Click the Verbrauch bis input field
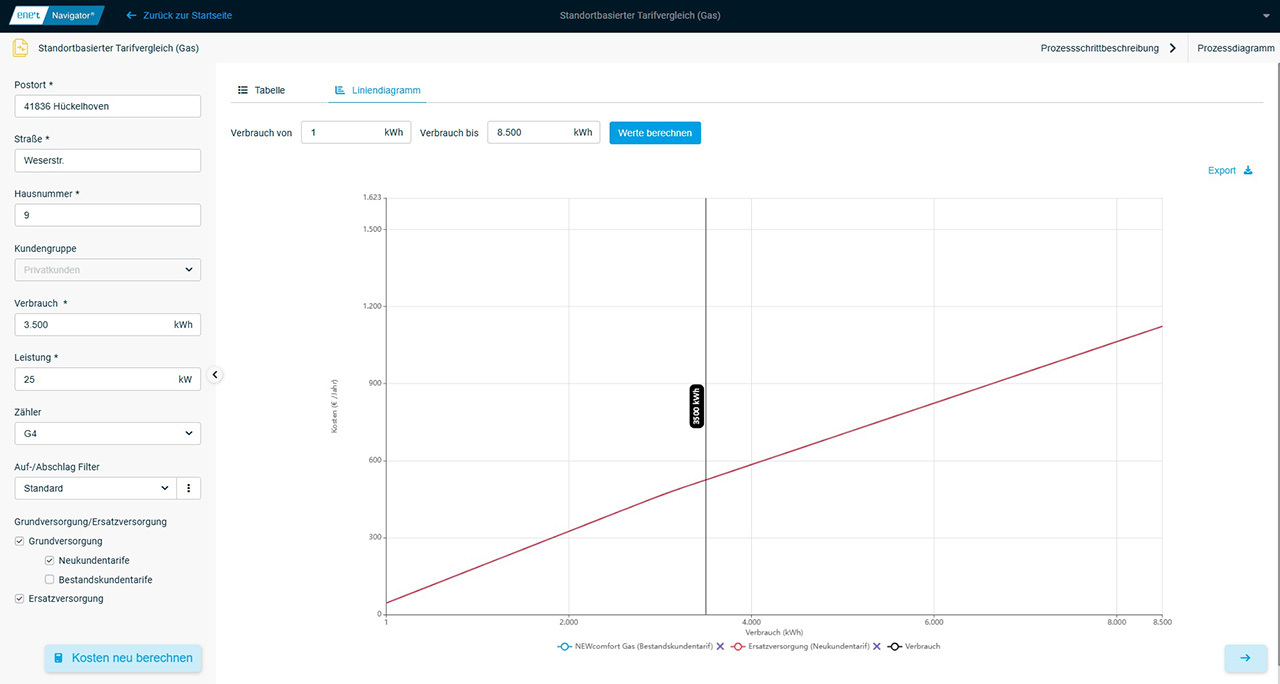The height and width of the screenshot is (684, 1280). [528, 132]
